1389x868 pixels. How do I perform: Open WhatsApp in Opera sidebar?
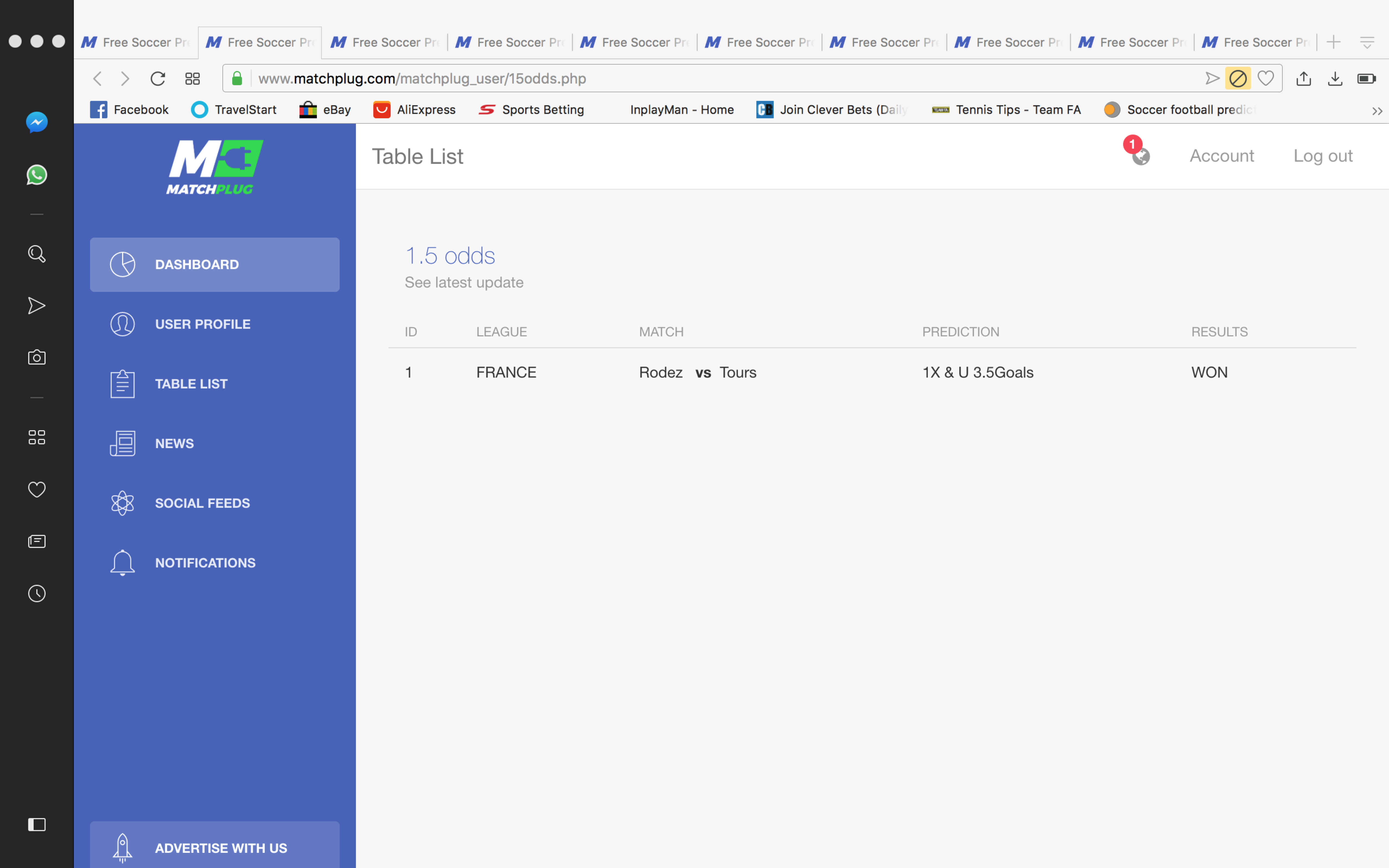[x=37, y=175]
